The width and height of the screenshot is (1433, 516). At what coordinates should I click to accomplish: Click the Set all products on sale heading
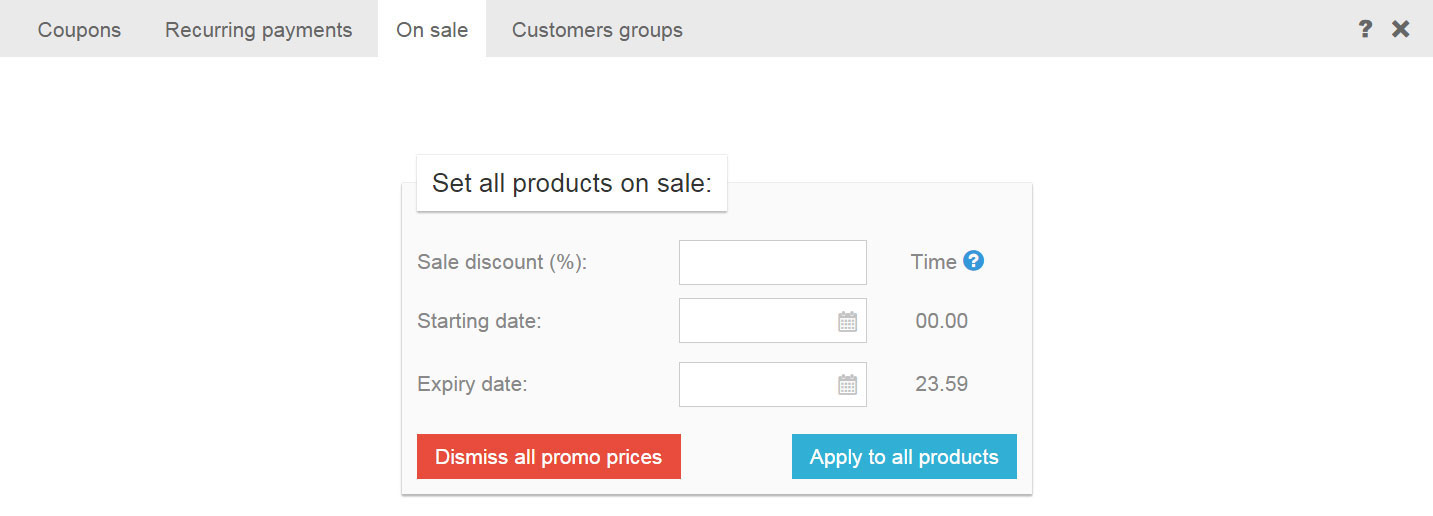572,183
